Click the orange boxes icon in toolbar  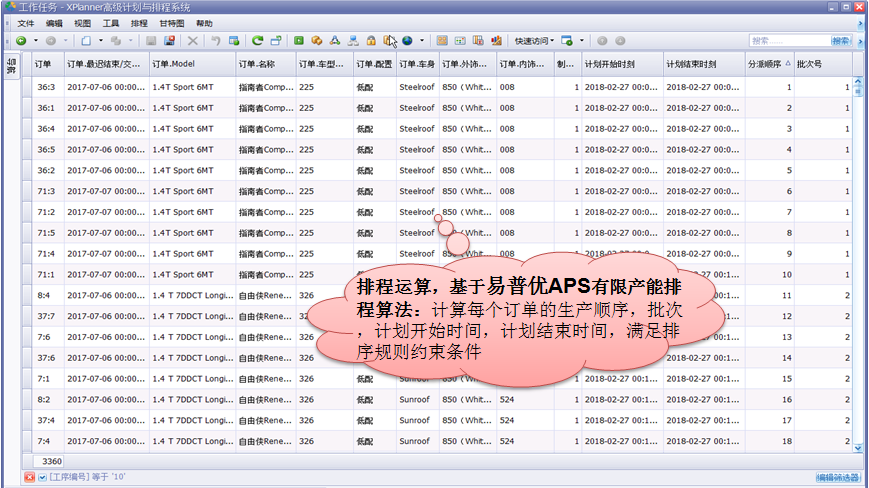coord(316,41)
